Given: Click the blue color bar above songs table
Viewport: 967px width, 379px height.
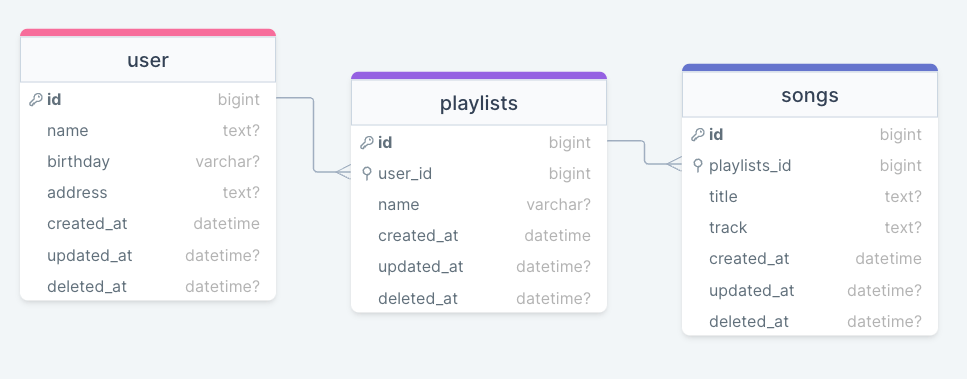Looking at the screenshot, I should click(x=810, y=68).
